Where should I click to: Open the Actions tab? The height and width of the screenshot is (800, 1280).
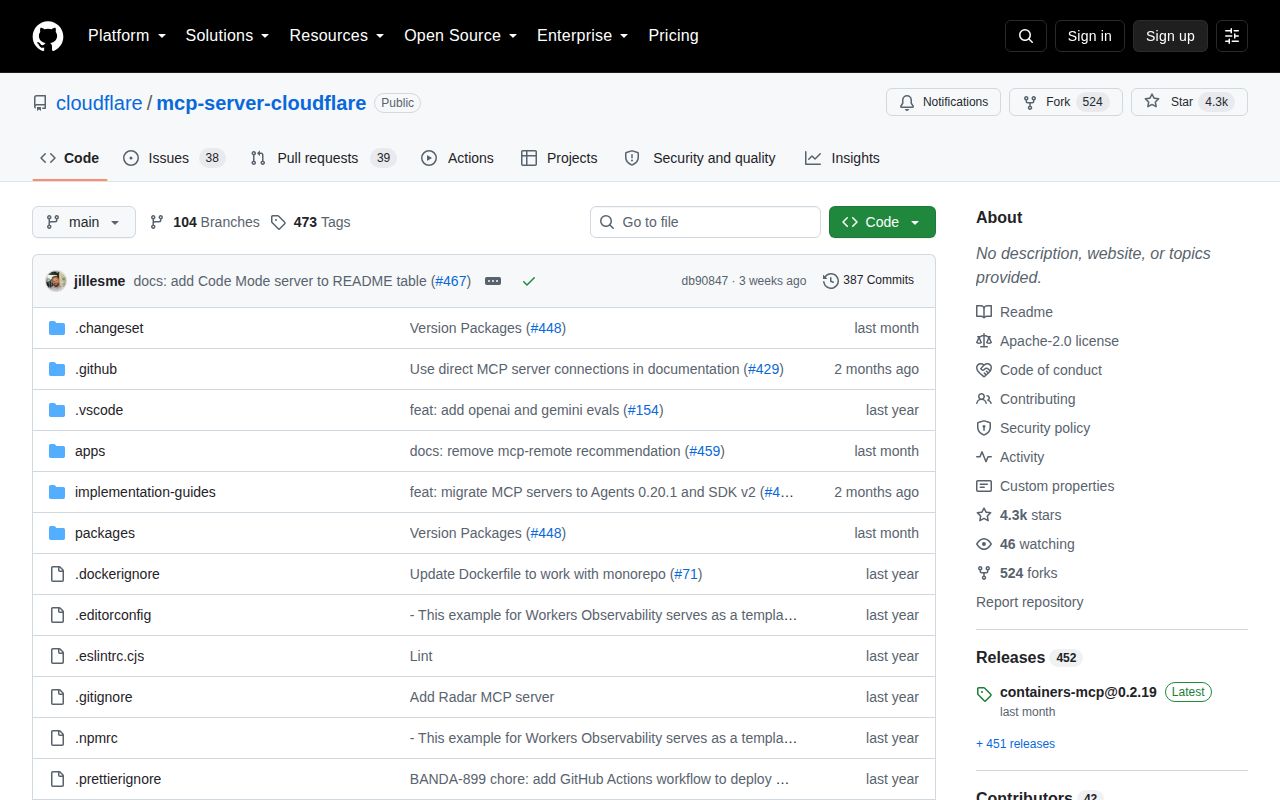[457, 158]
